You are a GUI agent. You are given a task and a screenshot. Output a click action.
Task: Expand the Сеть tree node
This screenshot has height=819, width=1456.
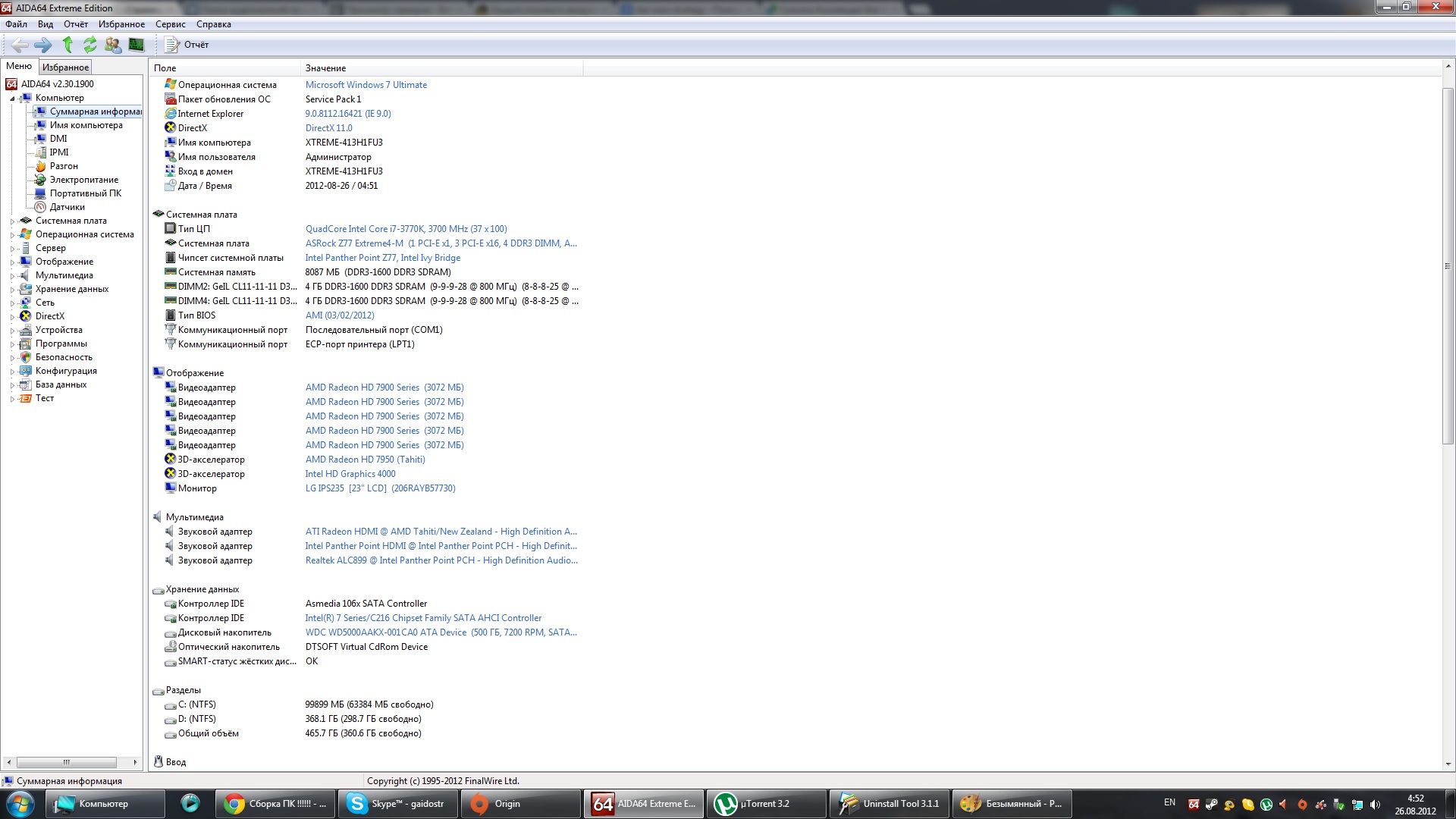coord(12,303)
